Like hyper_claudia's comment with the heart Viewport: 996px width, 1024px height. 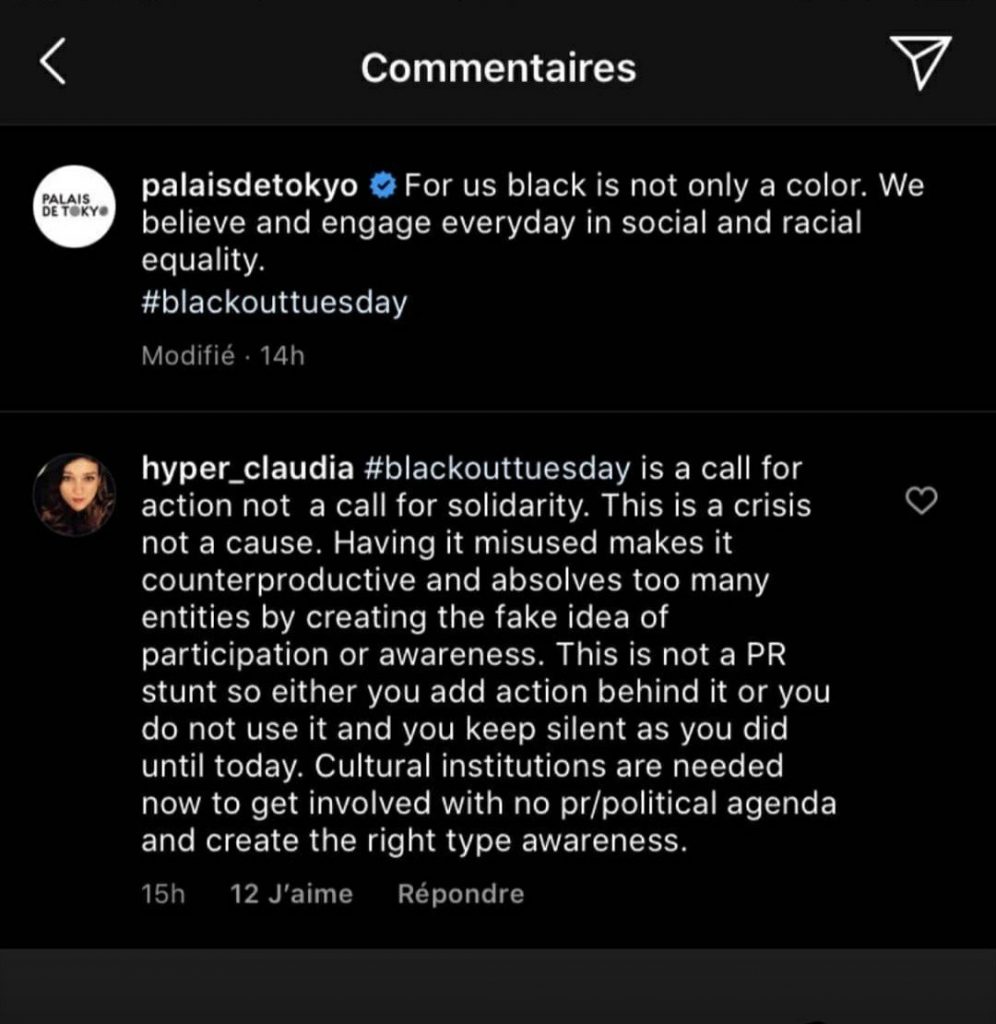(920, 501)
